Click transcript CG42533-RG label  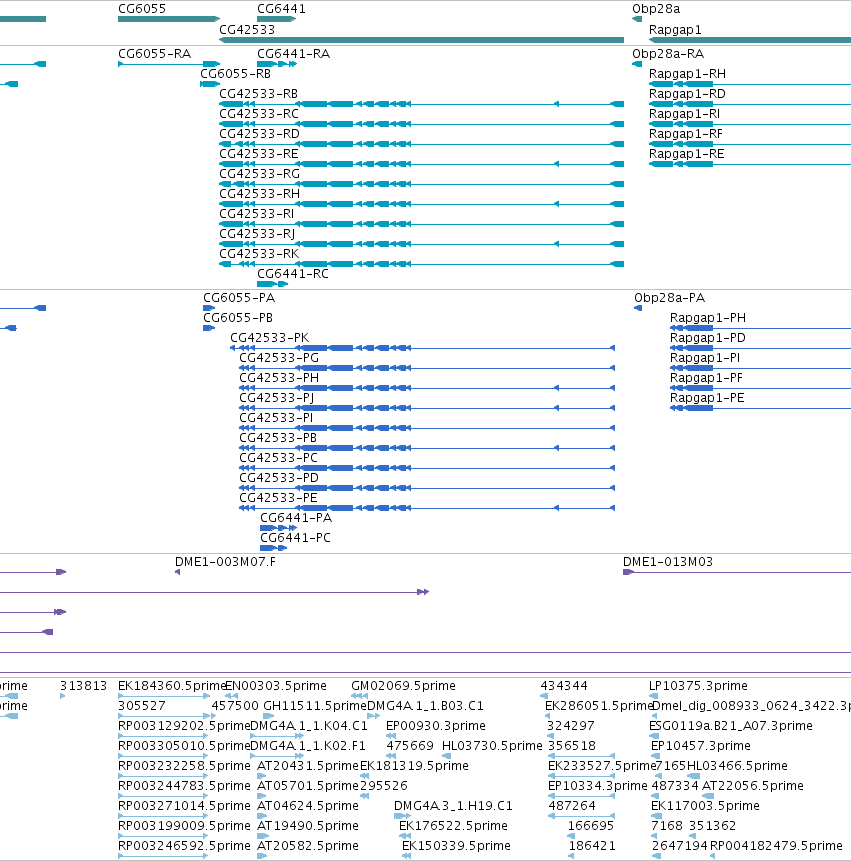259,174
